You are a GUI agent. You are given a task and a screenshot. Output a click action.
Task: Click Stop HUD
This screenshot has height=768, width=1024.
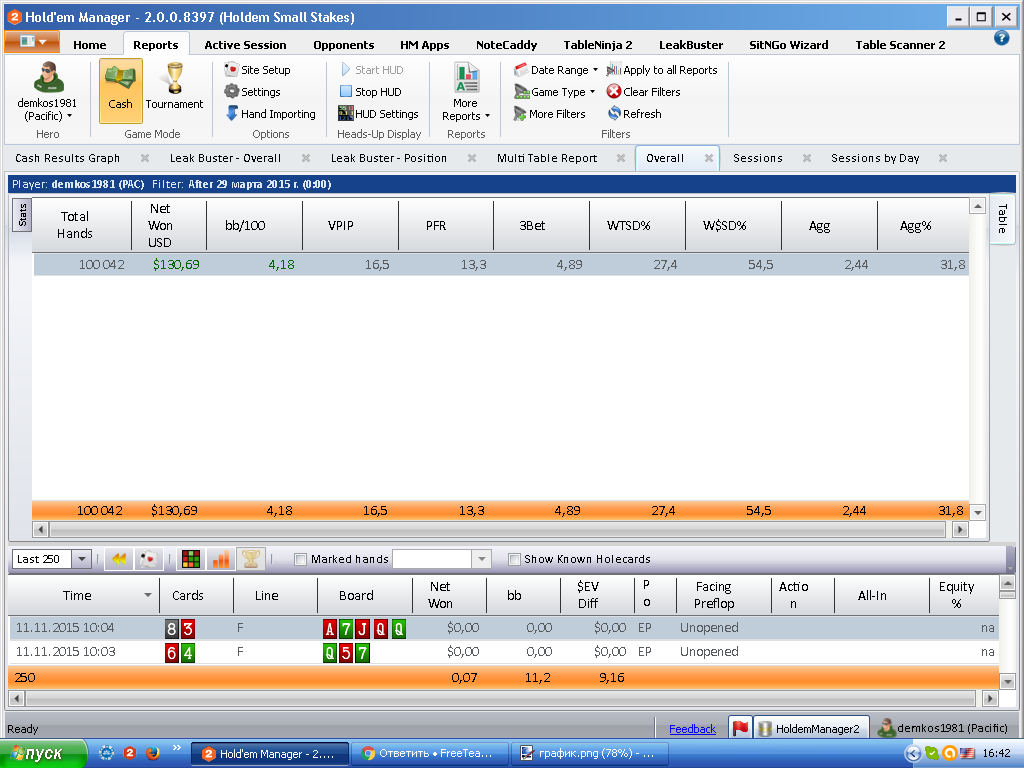(x=370, y=92)
